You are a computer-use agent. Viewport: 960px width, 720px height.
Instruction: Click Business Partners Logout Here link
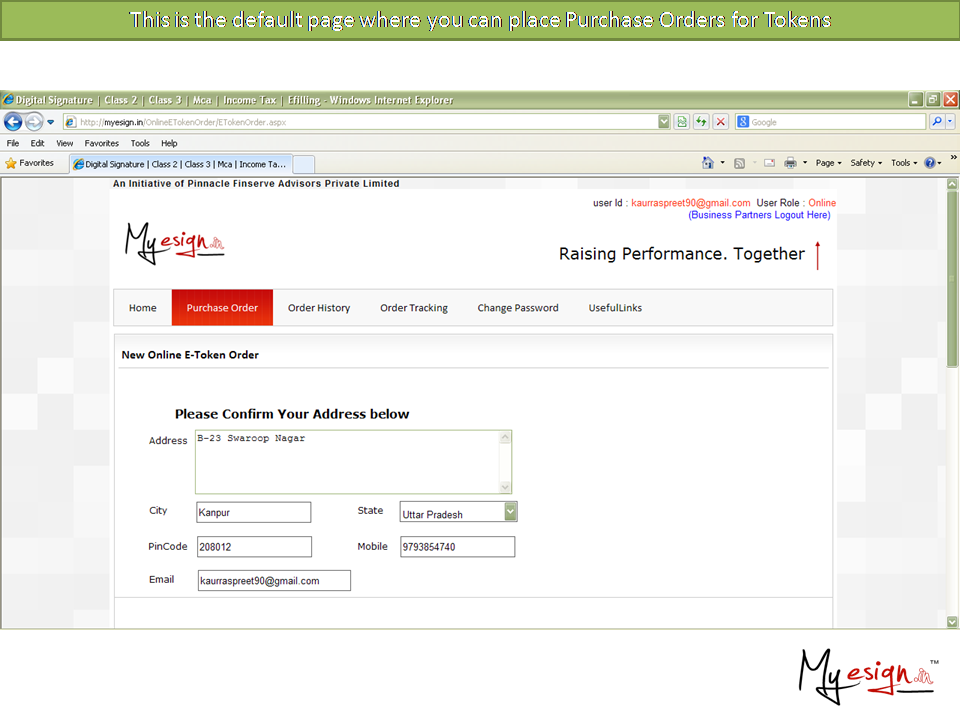759,215
